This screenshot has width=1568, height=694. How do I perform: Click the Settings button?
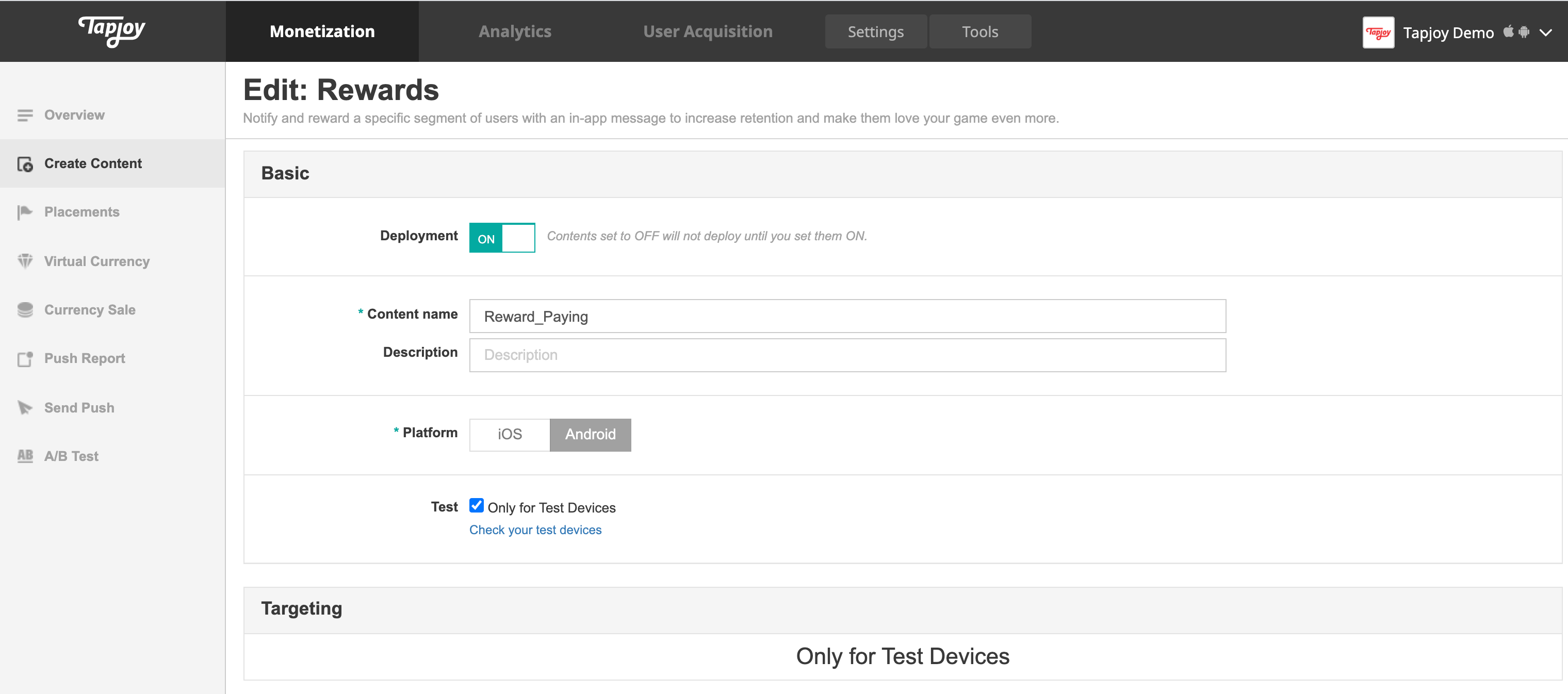coord(875,31)
